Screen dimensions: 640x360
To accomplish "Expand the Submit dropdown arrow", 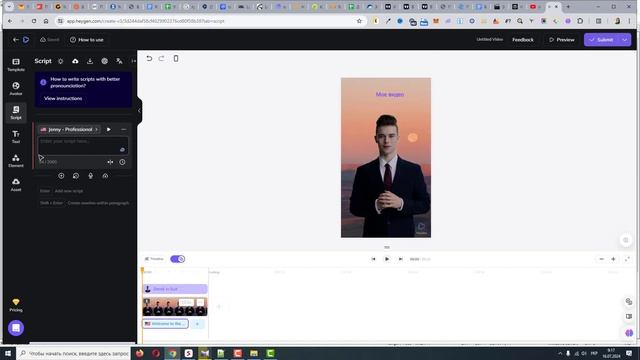I will click(x=625, y=40).
